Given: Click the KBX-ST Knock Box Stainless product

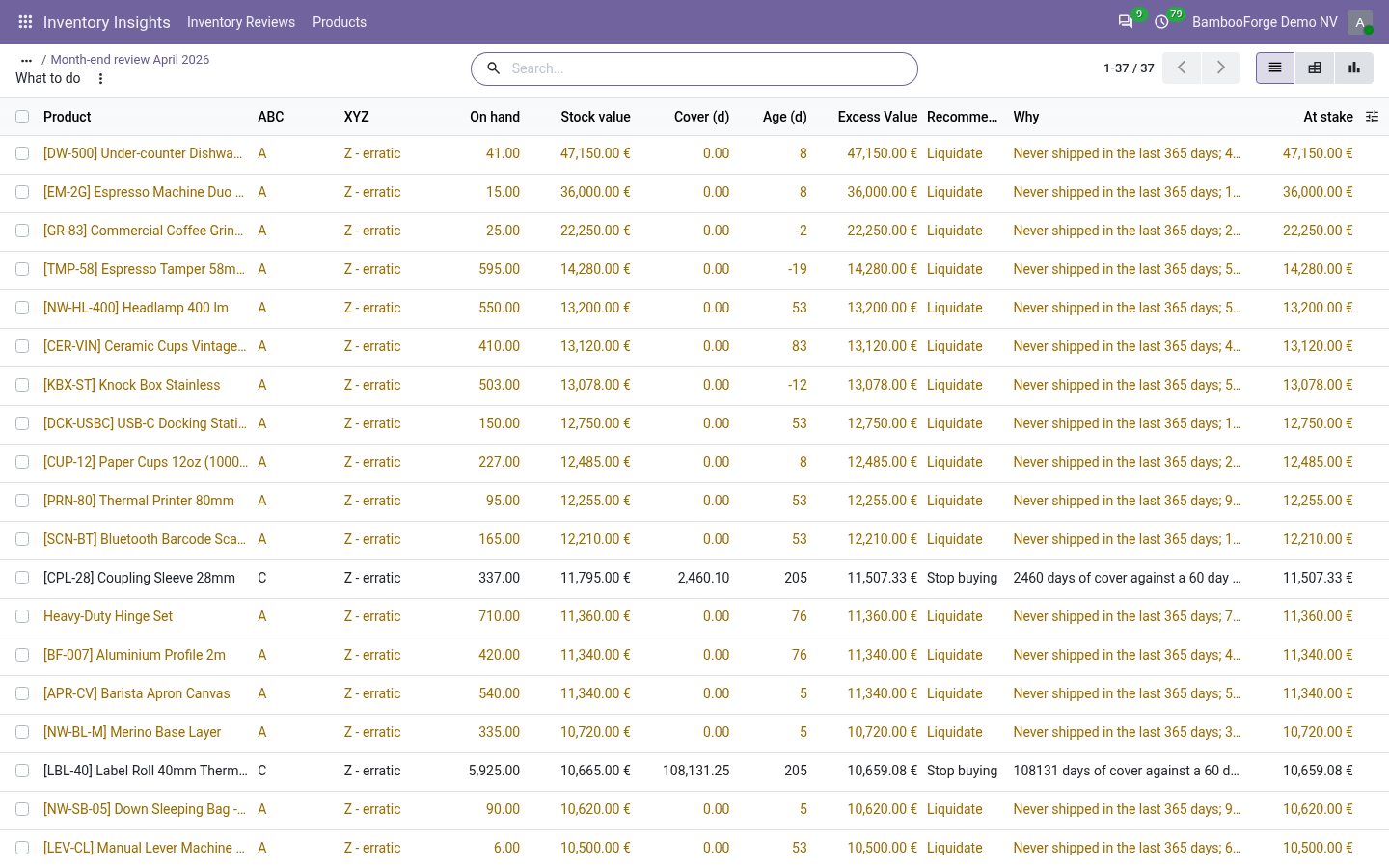Looking at the screenshot, I should click(132, 385).
